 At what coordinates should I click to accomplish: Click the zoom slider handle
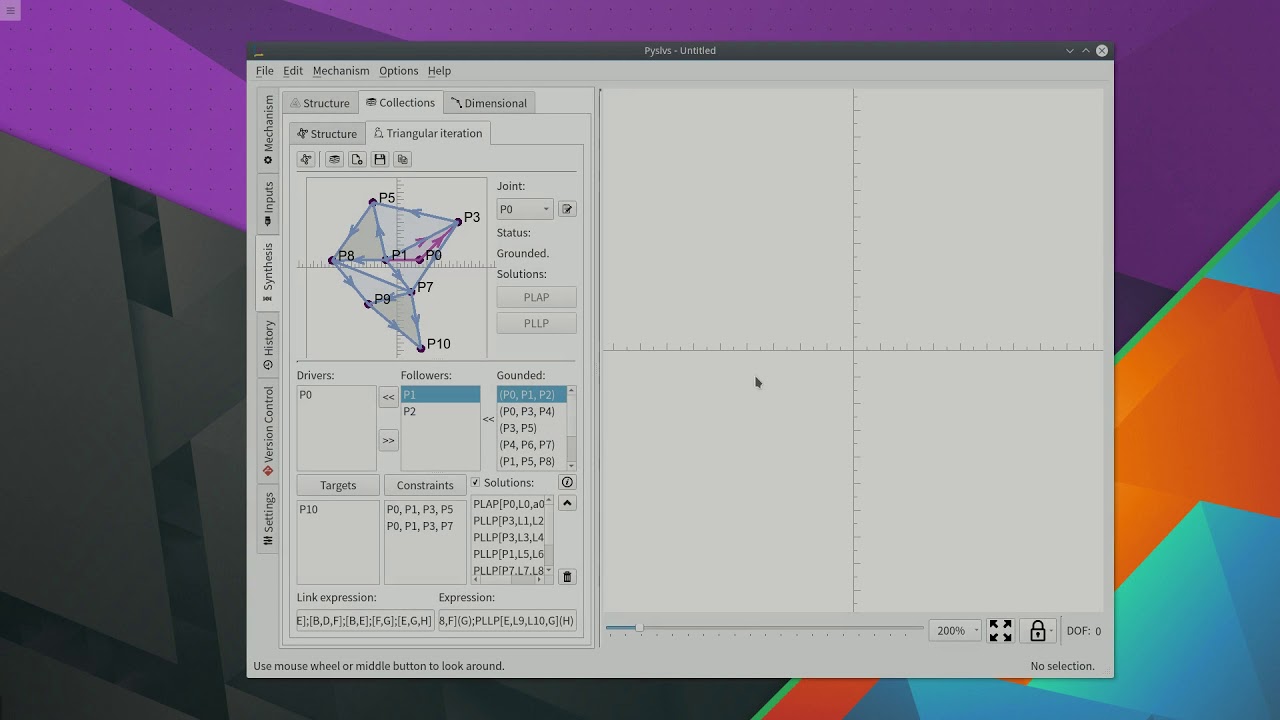click(x=639, y=628)
